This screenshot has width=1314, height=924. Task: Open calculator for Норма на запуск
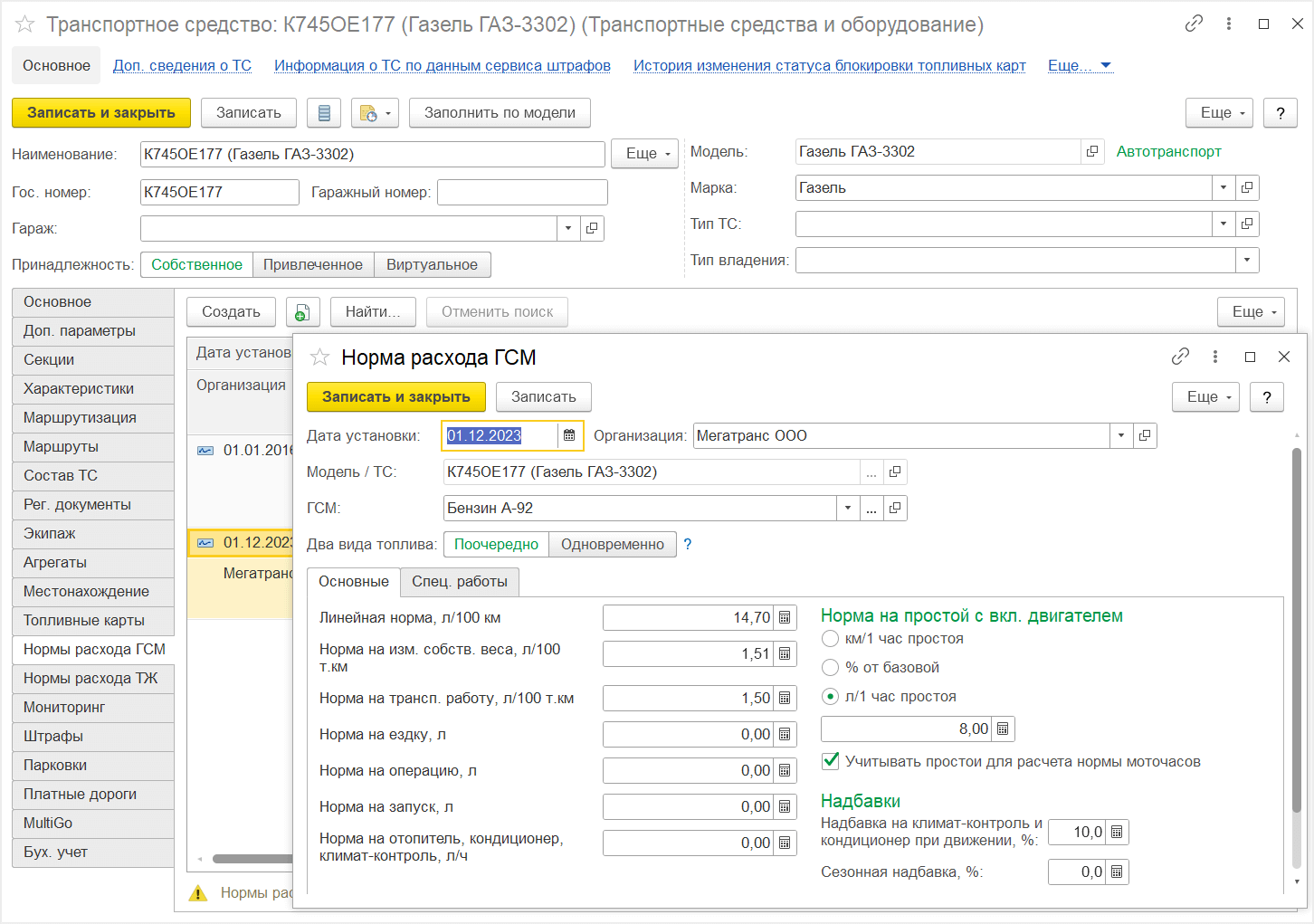click(785, 806)
